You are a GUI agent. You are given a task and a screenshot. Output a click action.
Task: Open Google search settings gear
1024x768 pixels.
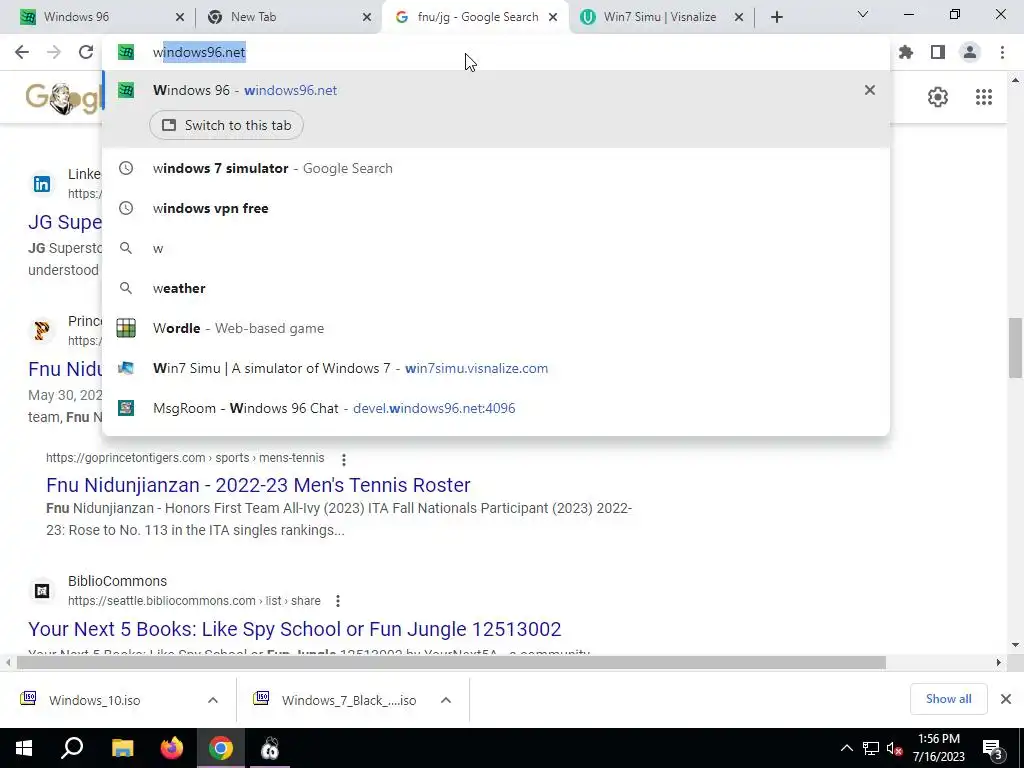938,97
